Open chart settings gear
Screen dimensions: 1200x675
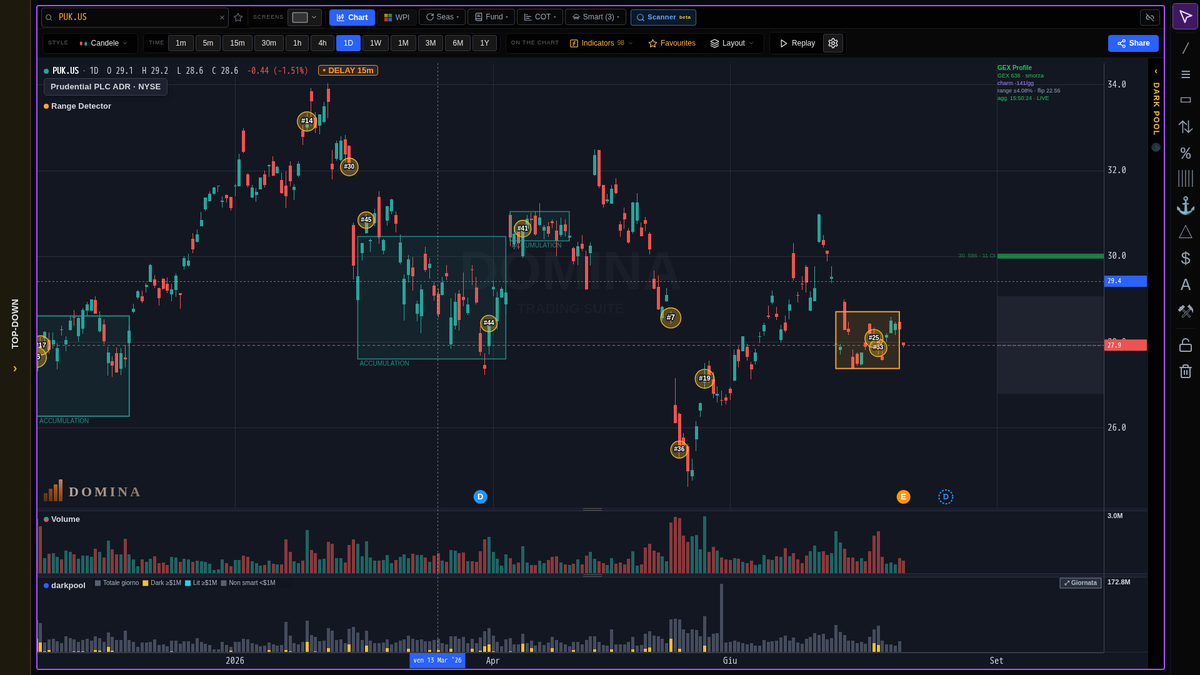coord(833,43)
